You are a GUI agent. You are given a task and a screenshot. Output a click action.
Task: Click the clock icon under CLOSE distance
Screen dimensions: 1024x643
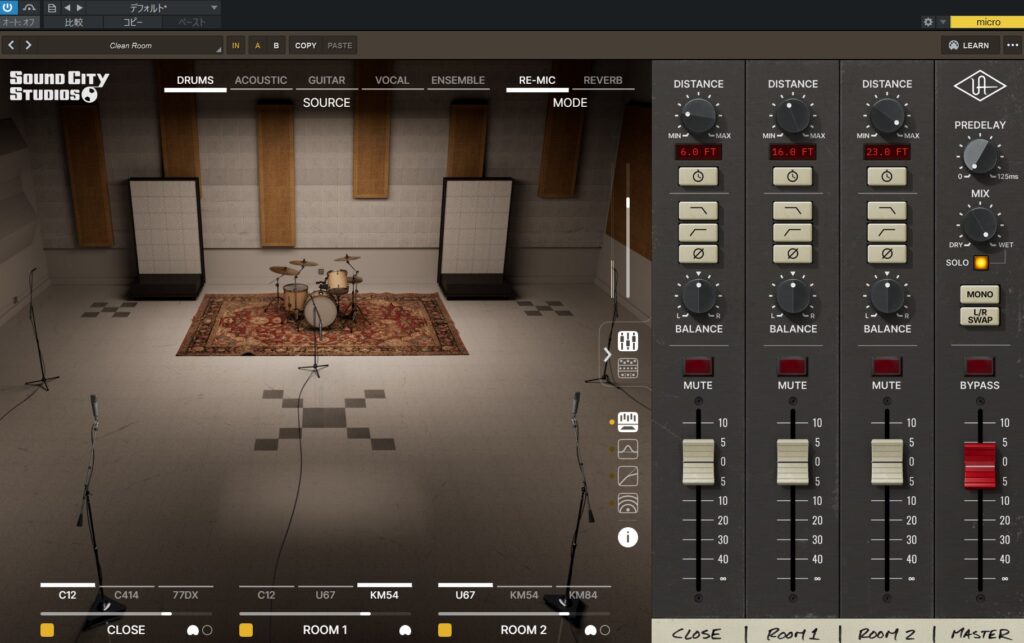(698, 176)
